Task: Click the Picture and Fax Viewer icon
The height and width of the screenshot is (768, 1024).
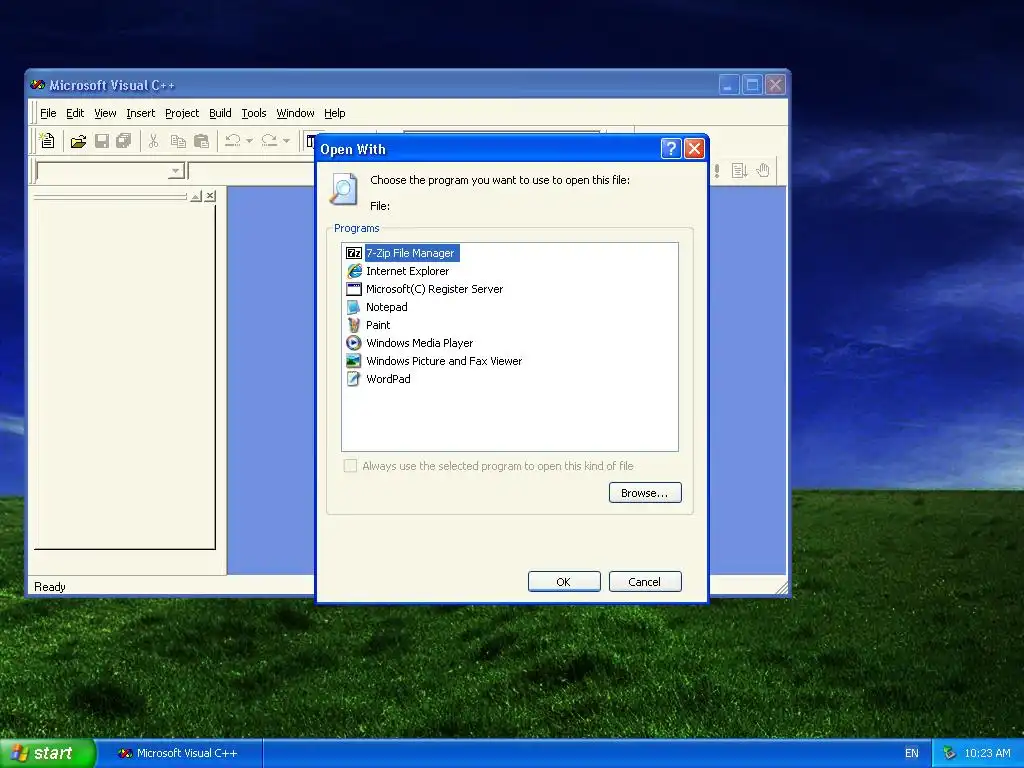Action: point(353,360)
